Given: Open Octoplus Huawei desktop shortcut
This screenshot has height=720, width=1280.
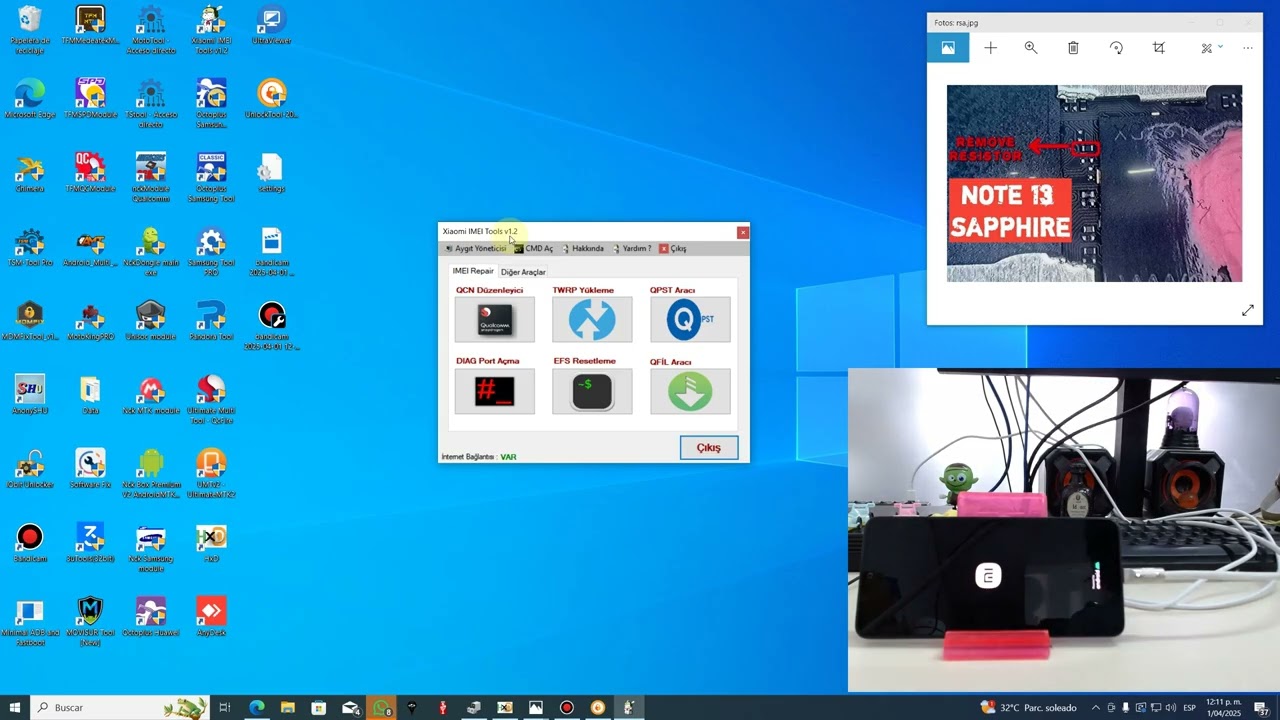Looking at the screenshot, I should [151, 617].
